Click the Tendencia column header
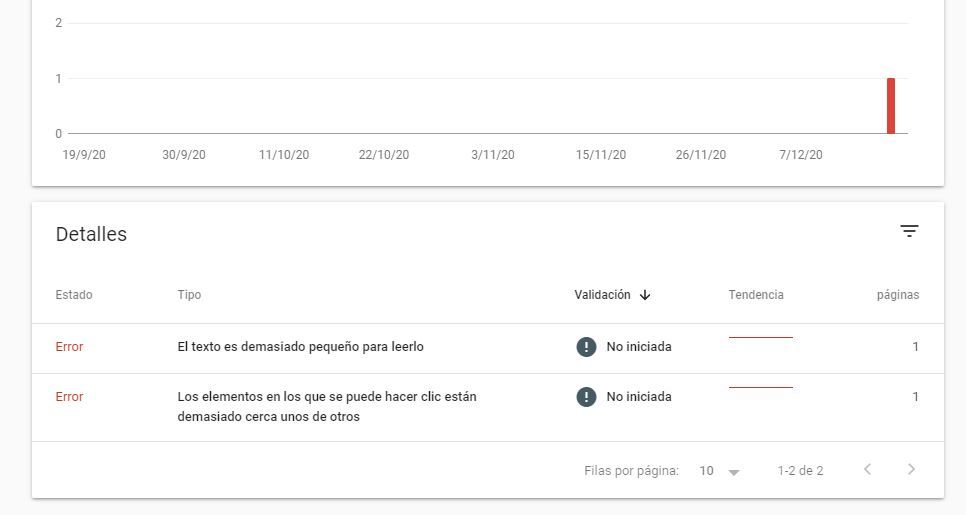This screenshot has height=515, width=966. pyautogui.click(x=756, y=295)
